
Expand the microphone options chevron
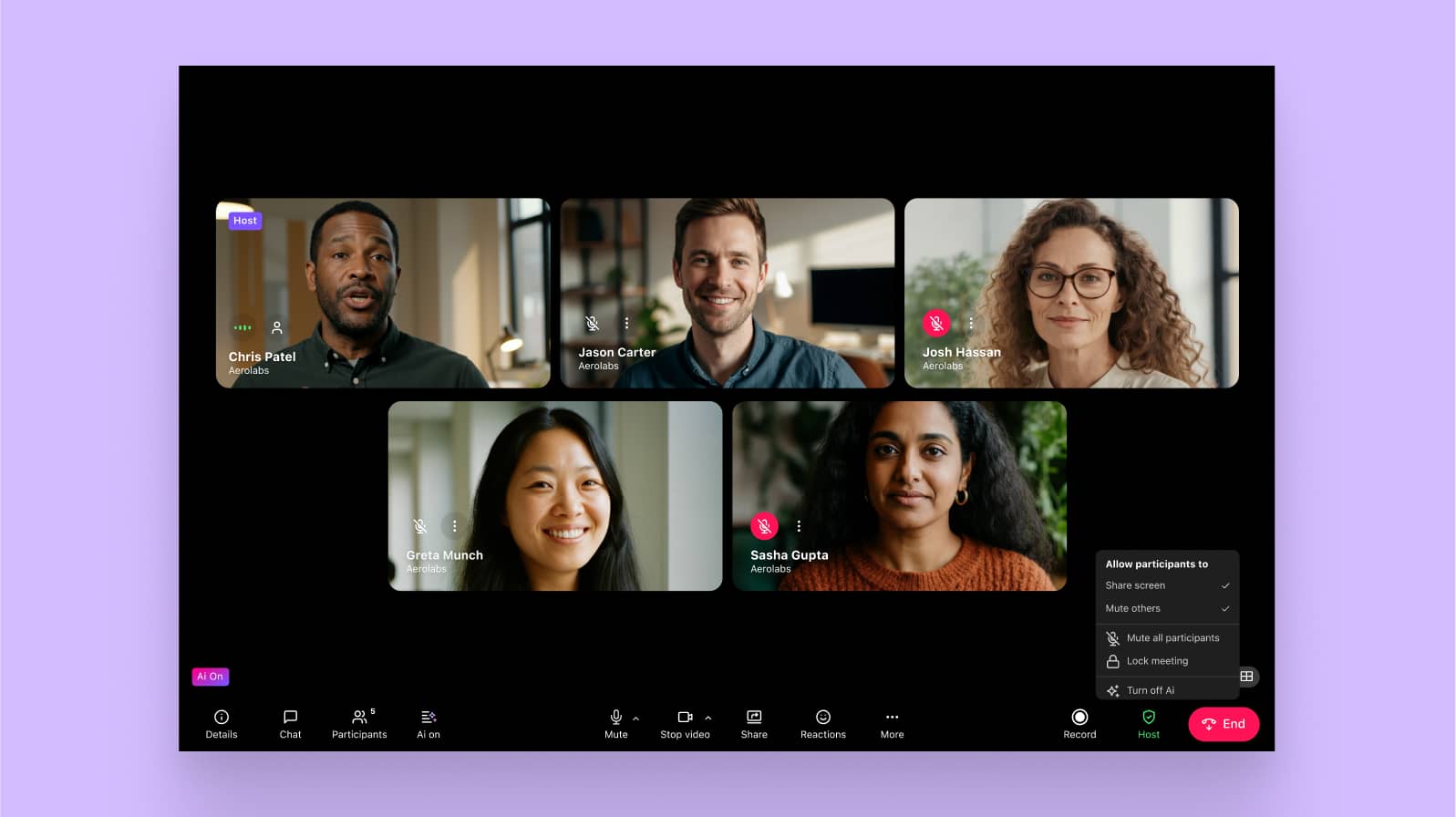tap(636, 719)
